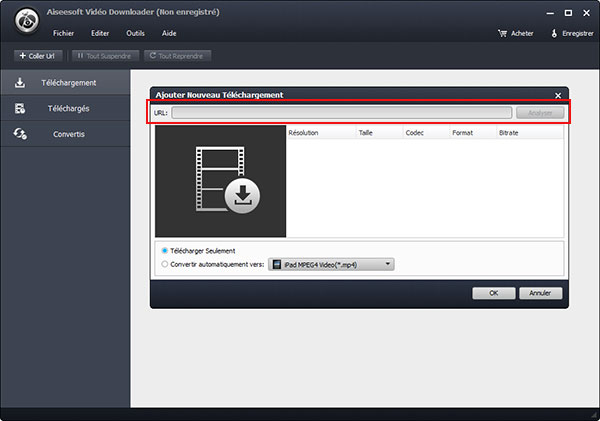The image size is (600, 421).
Task: Click the video download placeholder thumbnail
Action: coord(220,181)
